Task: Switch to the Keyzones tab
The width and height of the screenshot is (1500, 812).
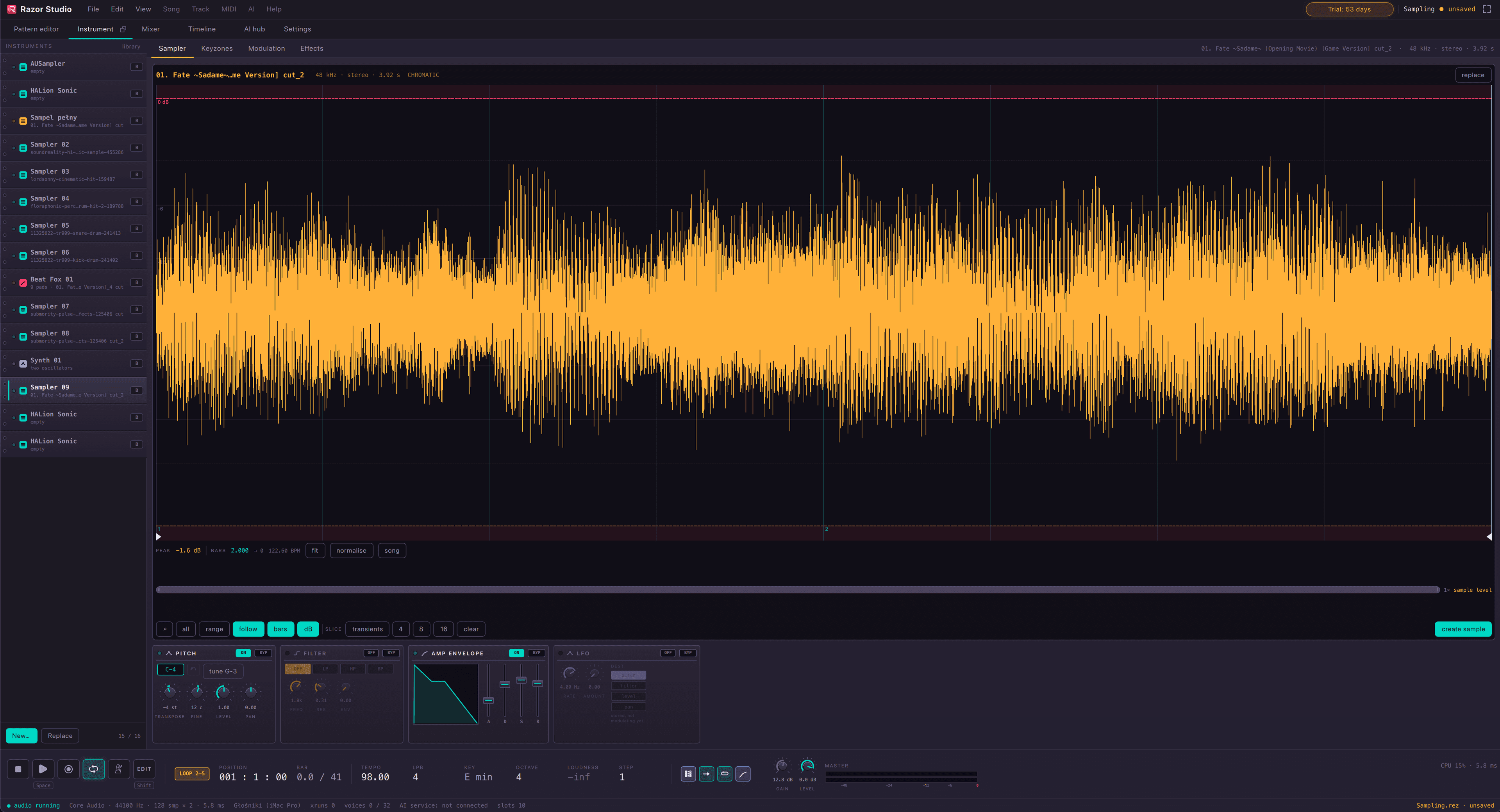Action: (x=217, y=48)
